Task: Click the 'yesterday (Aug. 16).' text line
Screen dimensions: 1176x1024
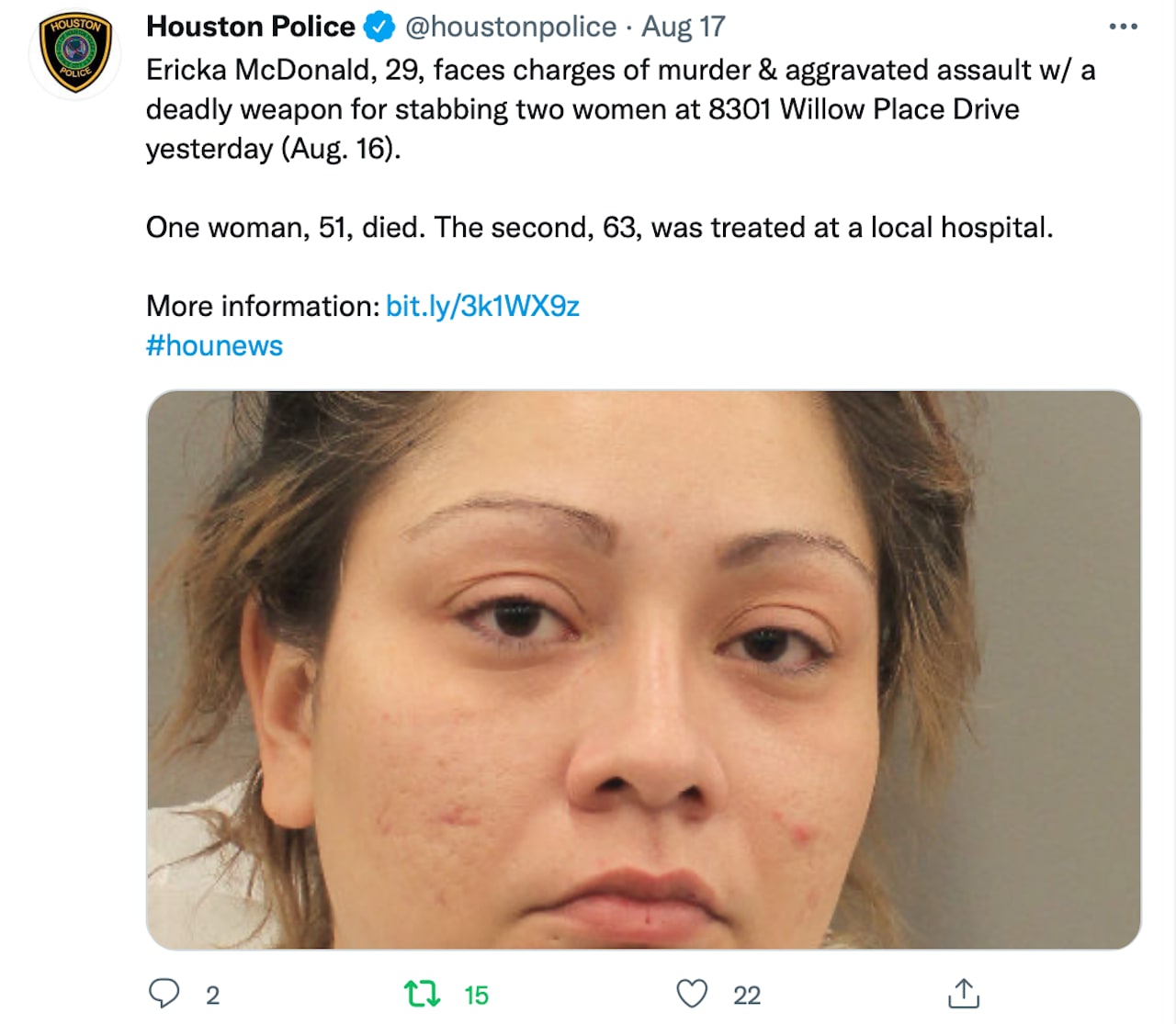Action: (x=274, y=149)
